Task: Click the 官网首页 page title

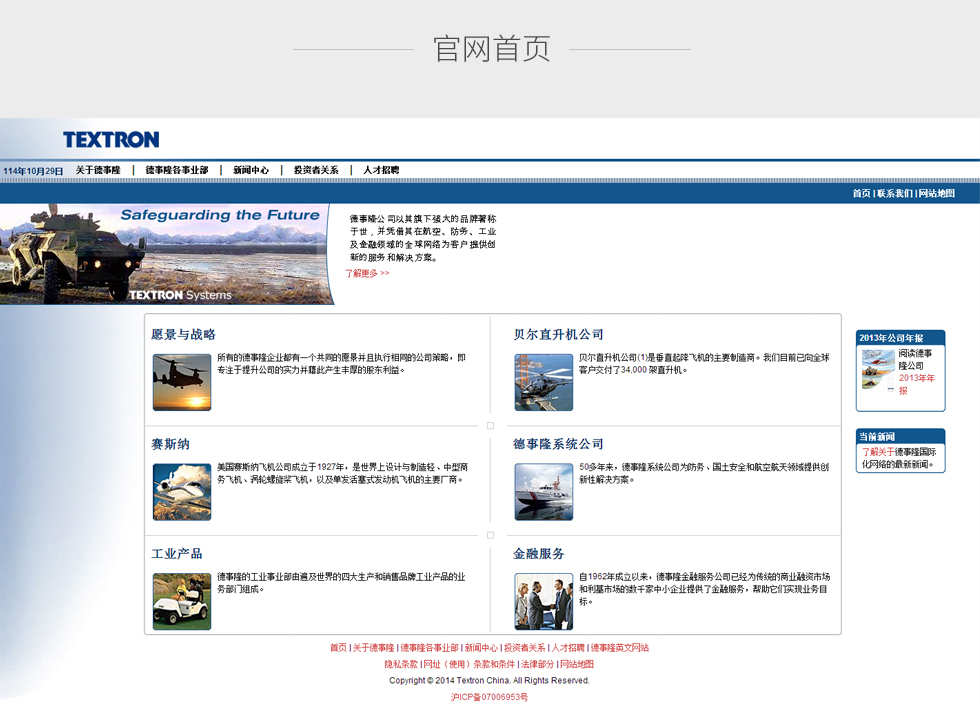Action: click(x=492, y=49)
